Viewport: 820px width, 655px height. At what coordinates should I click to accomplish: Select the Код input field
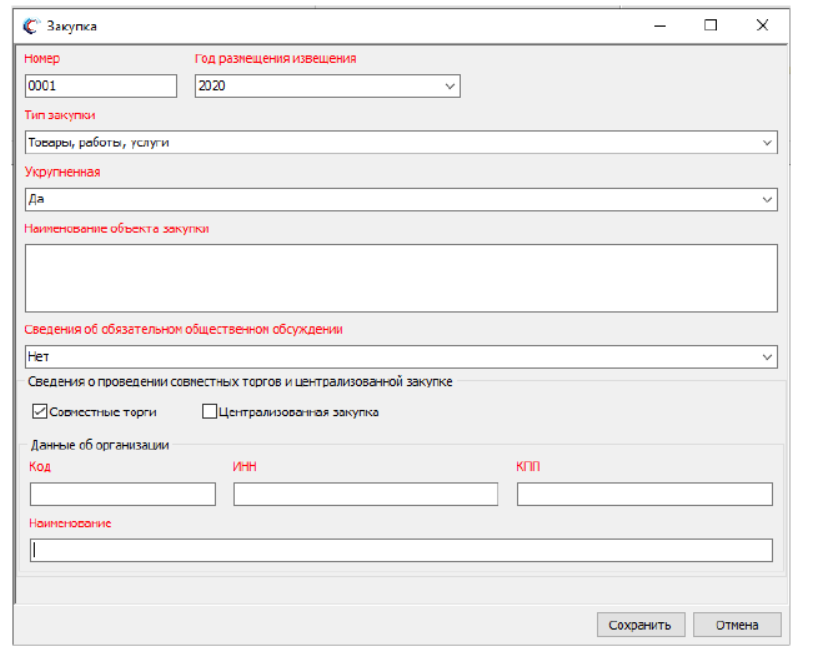click(123, 494)
